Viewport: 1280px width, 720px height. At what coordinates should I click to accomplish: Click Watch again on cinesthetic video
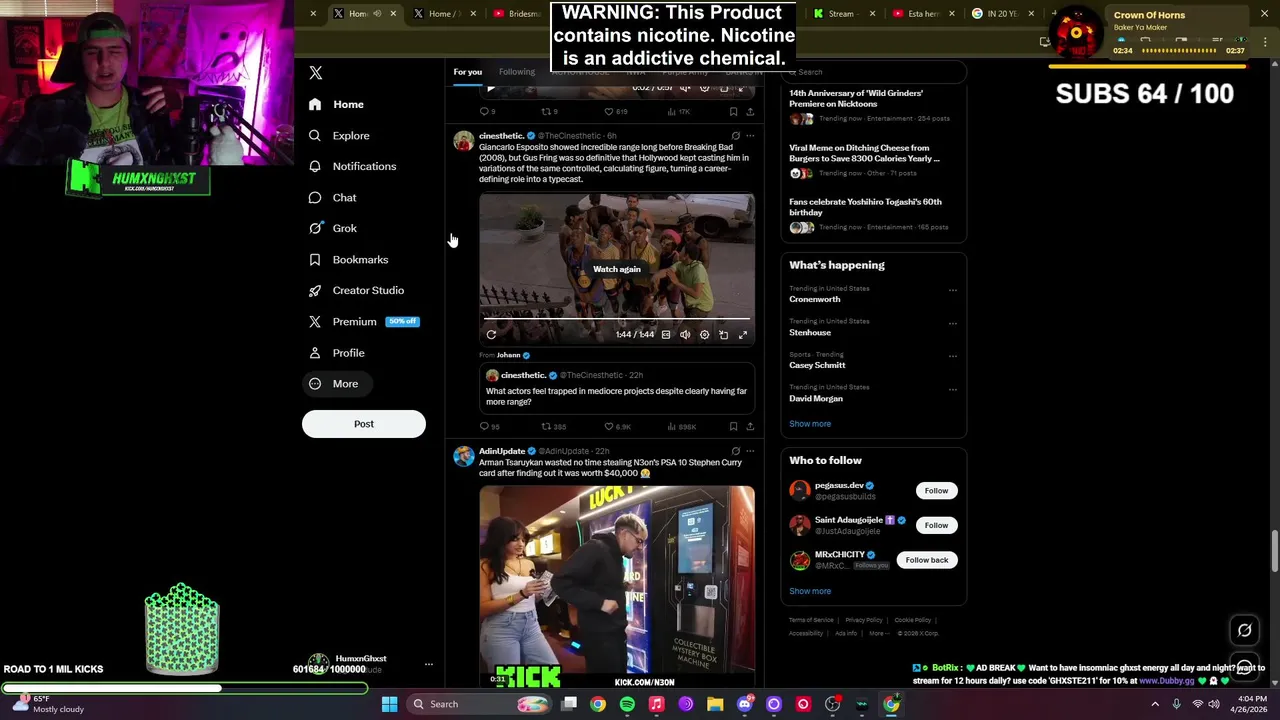[617, 269]
